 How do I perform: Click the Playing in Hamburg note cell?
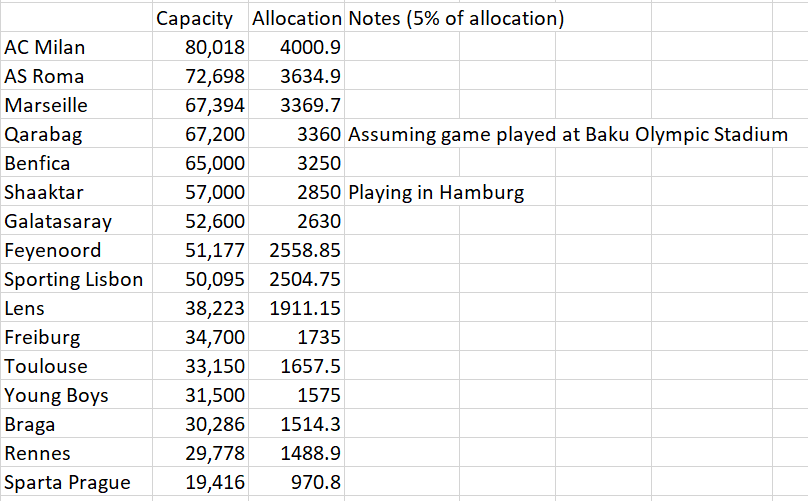(436, 192)
